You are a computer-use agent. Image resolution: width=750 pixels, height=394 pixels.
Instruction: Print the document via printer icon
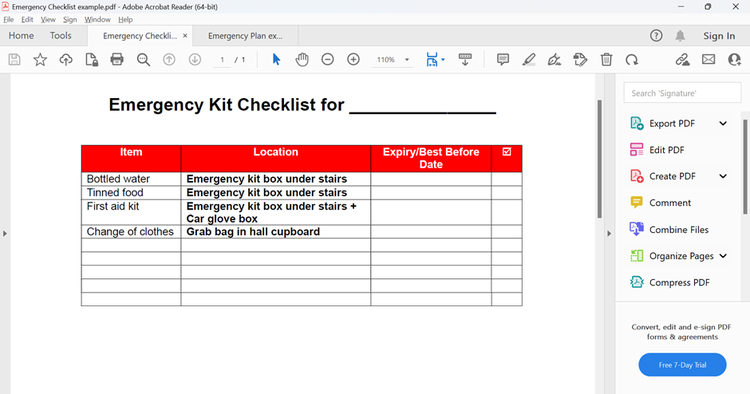click(117, 59)
